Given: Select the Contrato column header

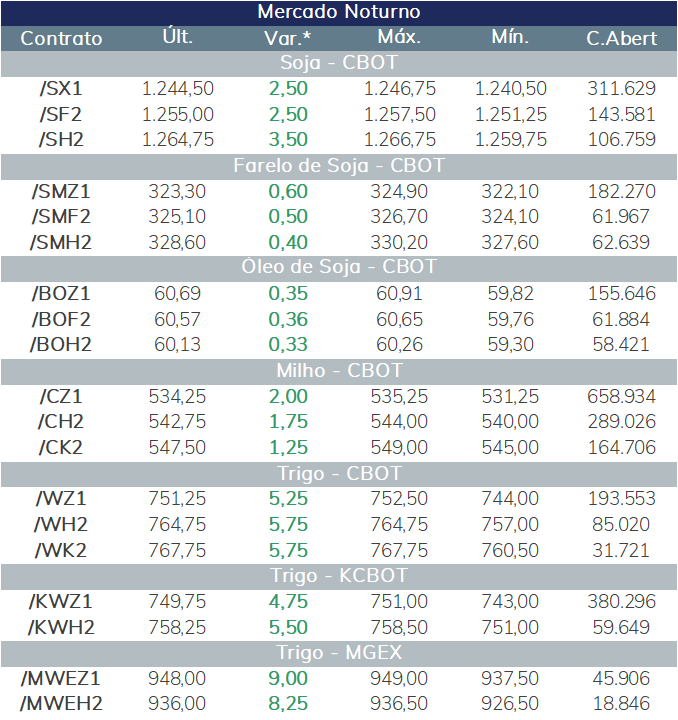Looking at the screenshot, I should [x=61, y=39].
